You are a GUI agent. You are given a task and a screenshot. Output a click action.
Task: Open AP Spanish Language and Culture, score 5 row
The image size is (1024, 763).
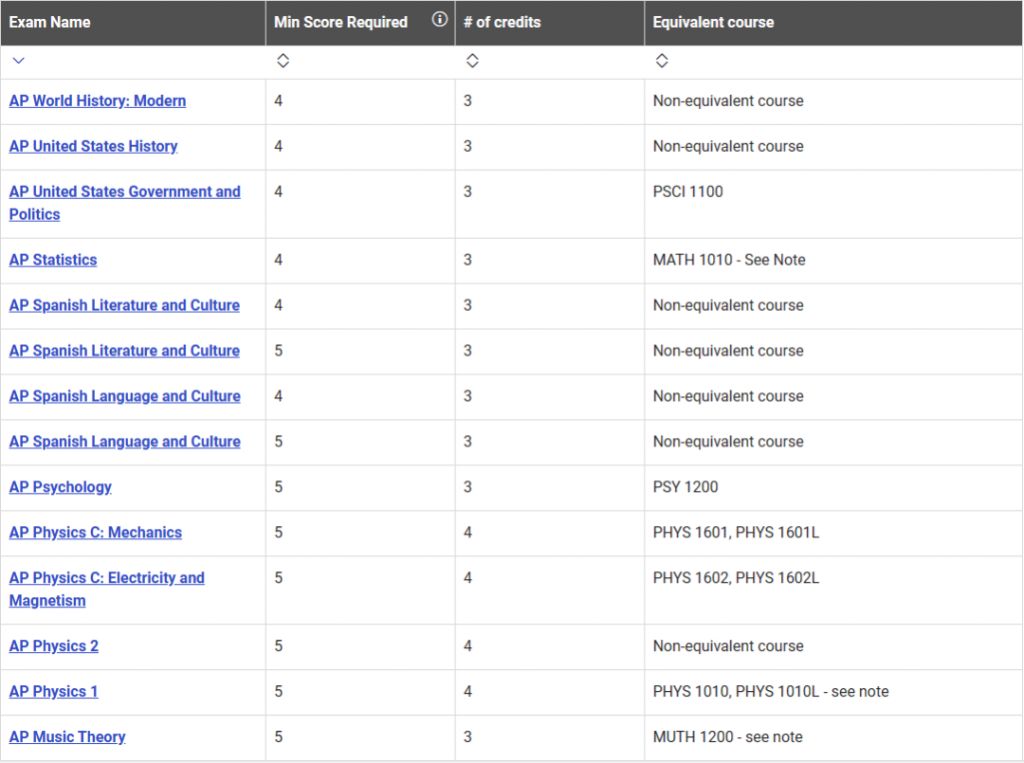(124, 442)
